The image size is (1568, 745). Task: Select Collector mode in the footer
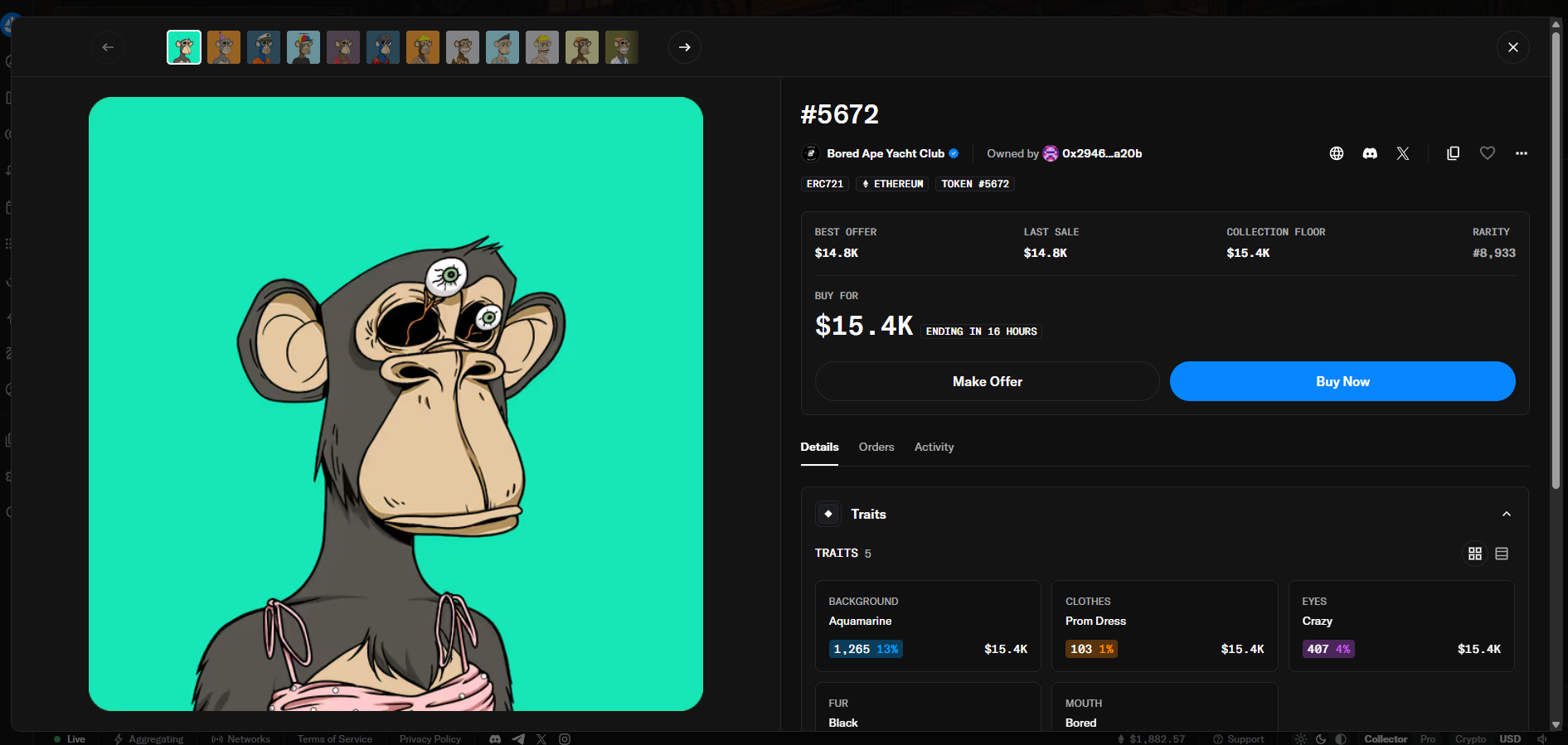tap(1386, 739)
